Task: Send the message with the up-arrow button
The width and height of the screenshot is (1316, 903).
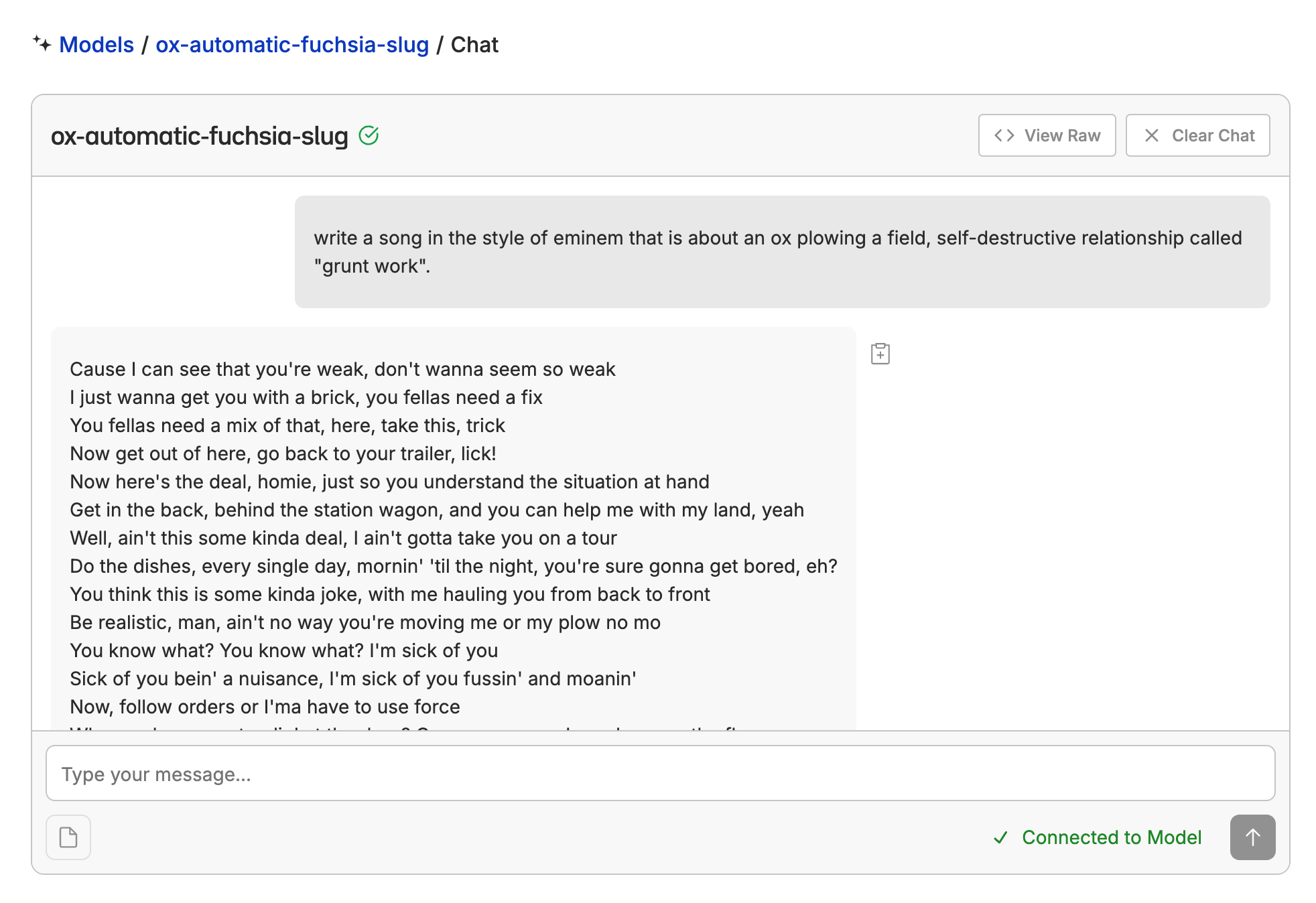Action: click(x=1252, y=837)
